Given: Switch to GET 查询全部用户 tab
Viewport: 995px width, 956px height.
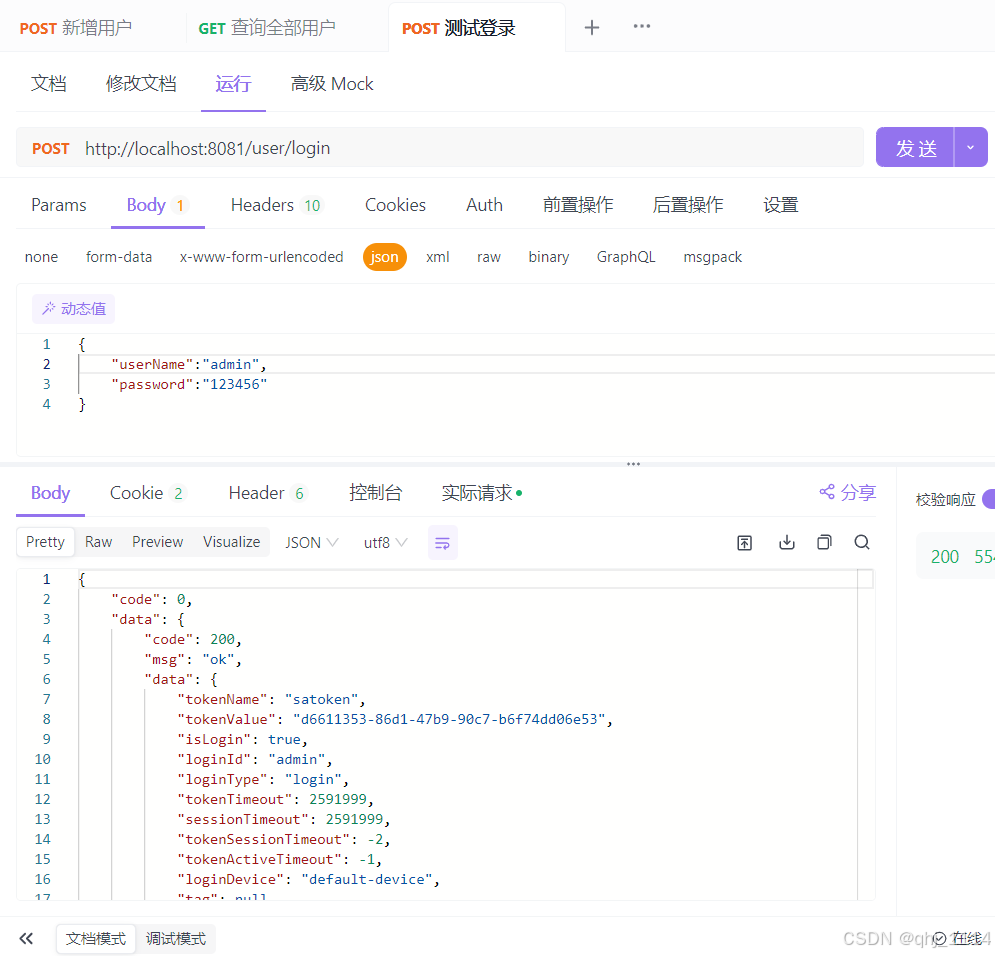Looking at the screenshot, I should pos(267,28).
